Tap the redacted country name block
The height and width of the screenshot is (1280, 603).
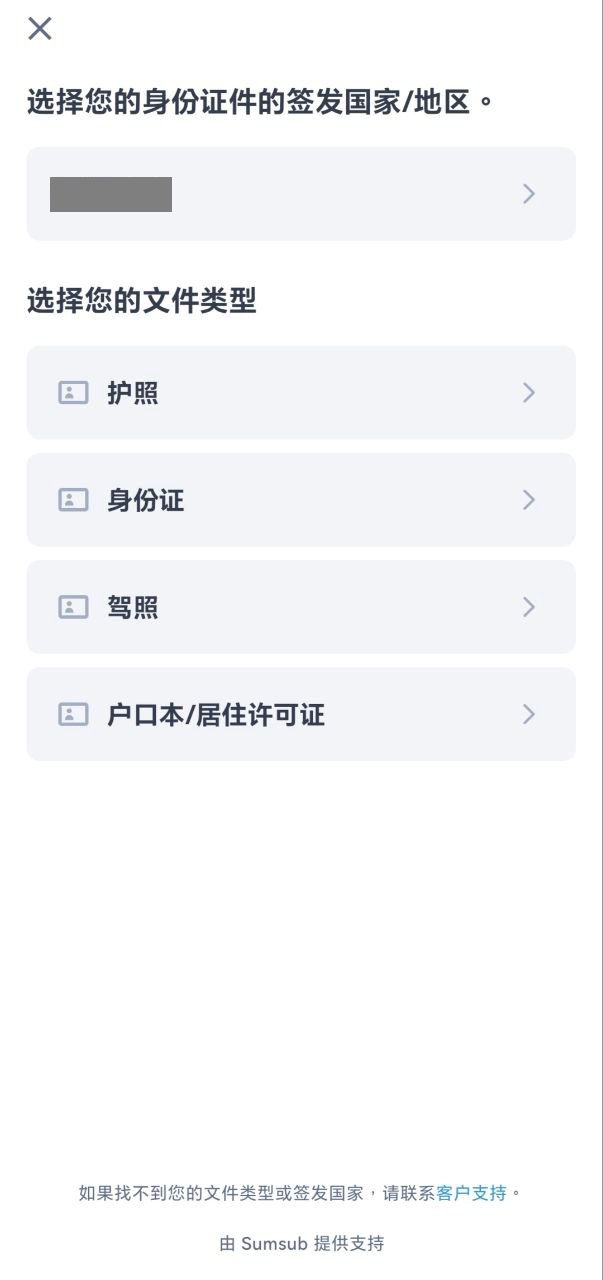[x=111, y=194]
